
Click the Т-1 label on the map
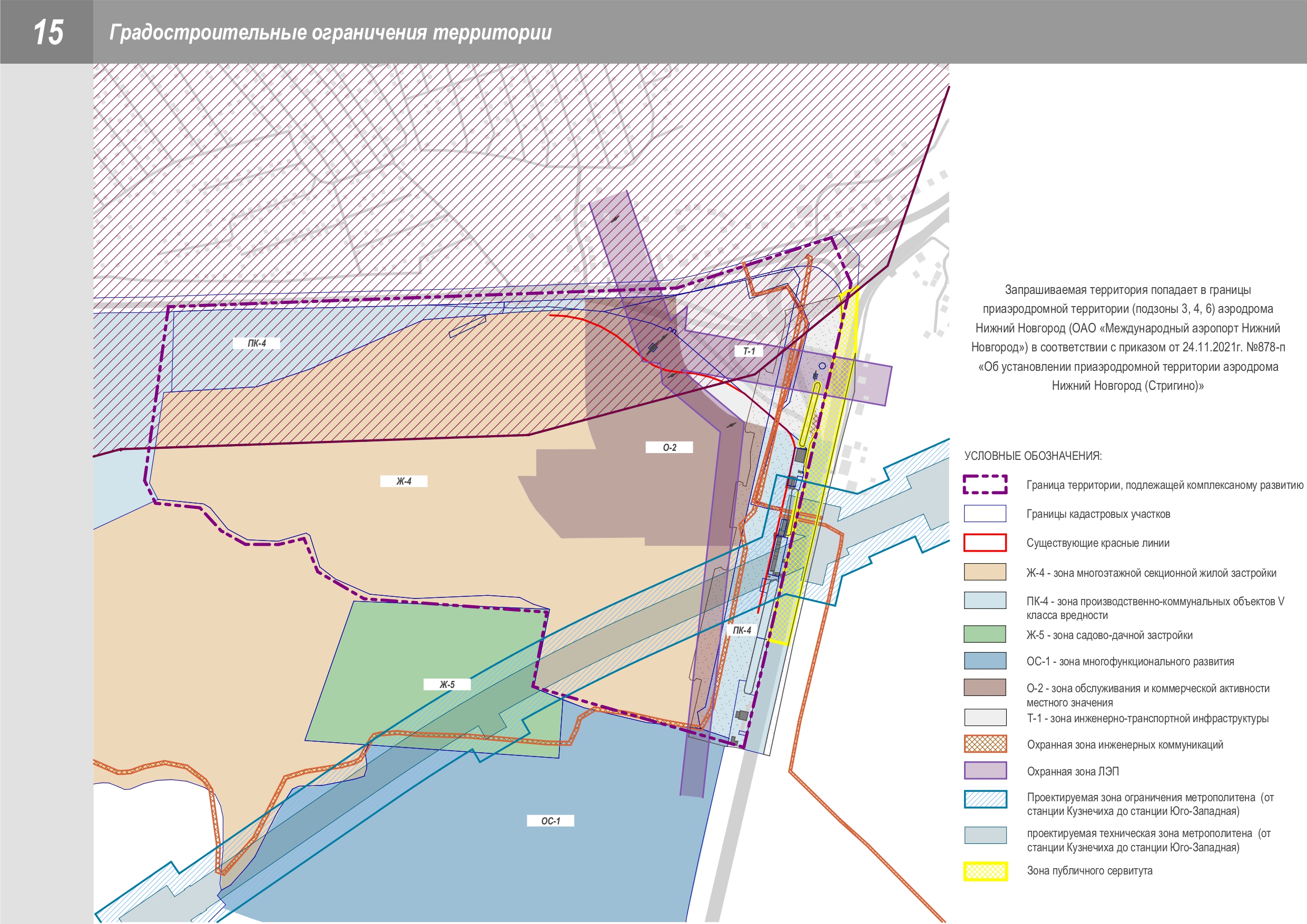click(749, 351)
